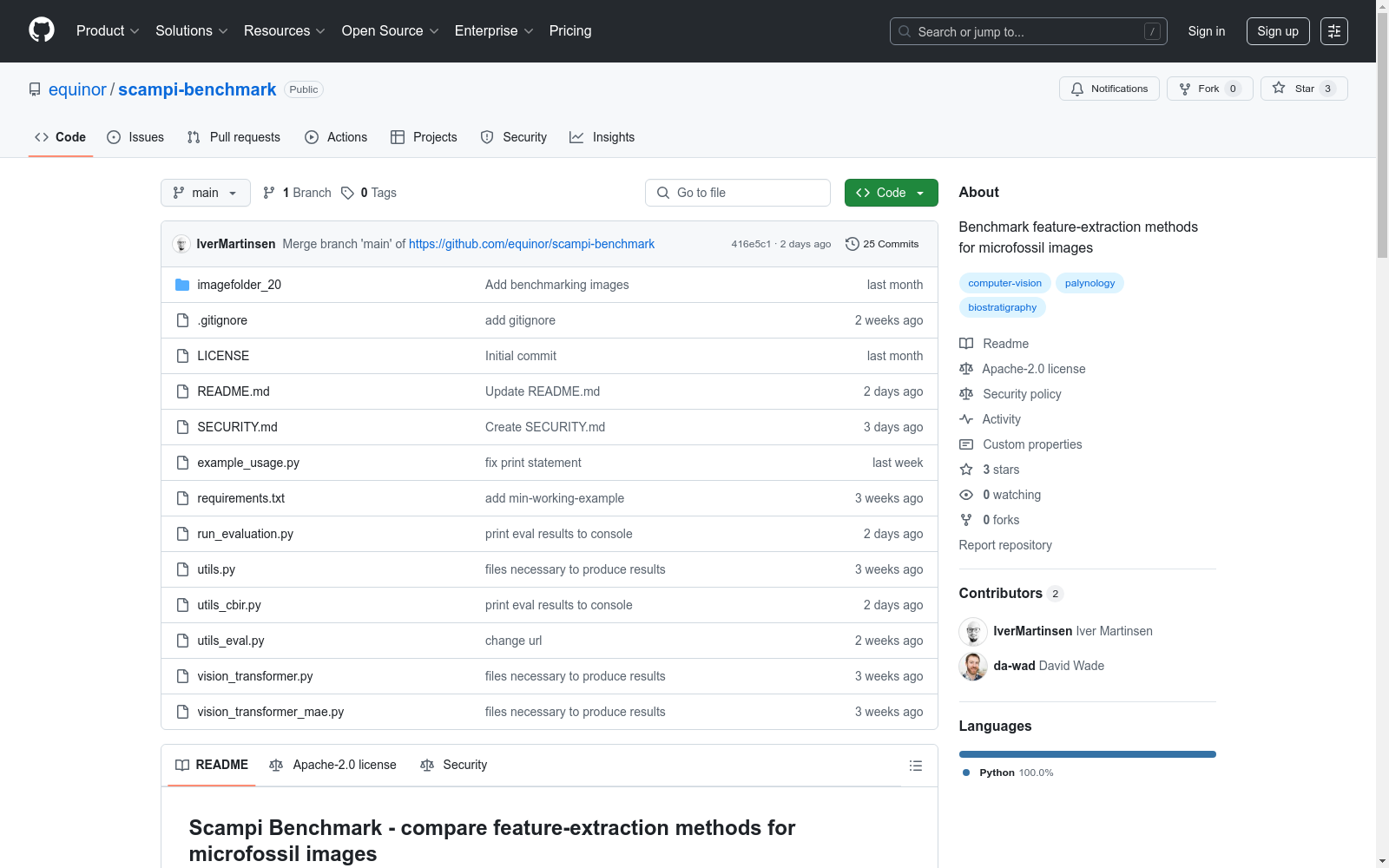Open da-wad contributor avatar
This screenshot has width=1389, height=868.
point(973,667)
